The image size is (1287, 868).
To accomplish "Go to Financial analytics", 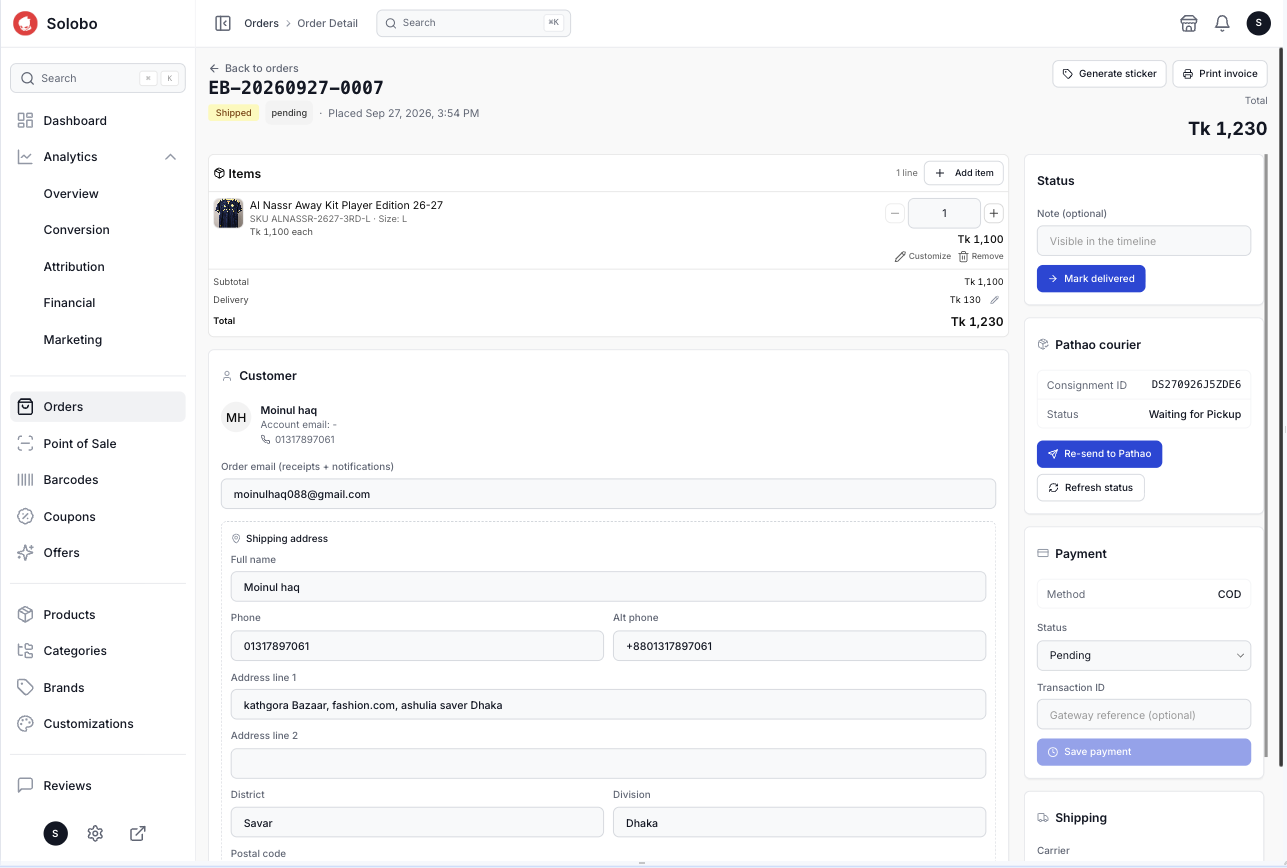I will coord(69,303).
